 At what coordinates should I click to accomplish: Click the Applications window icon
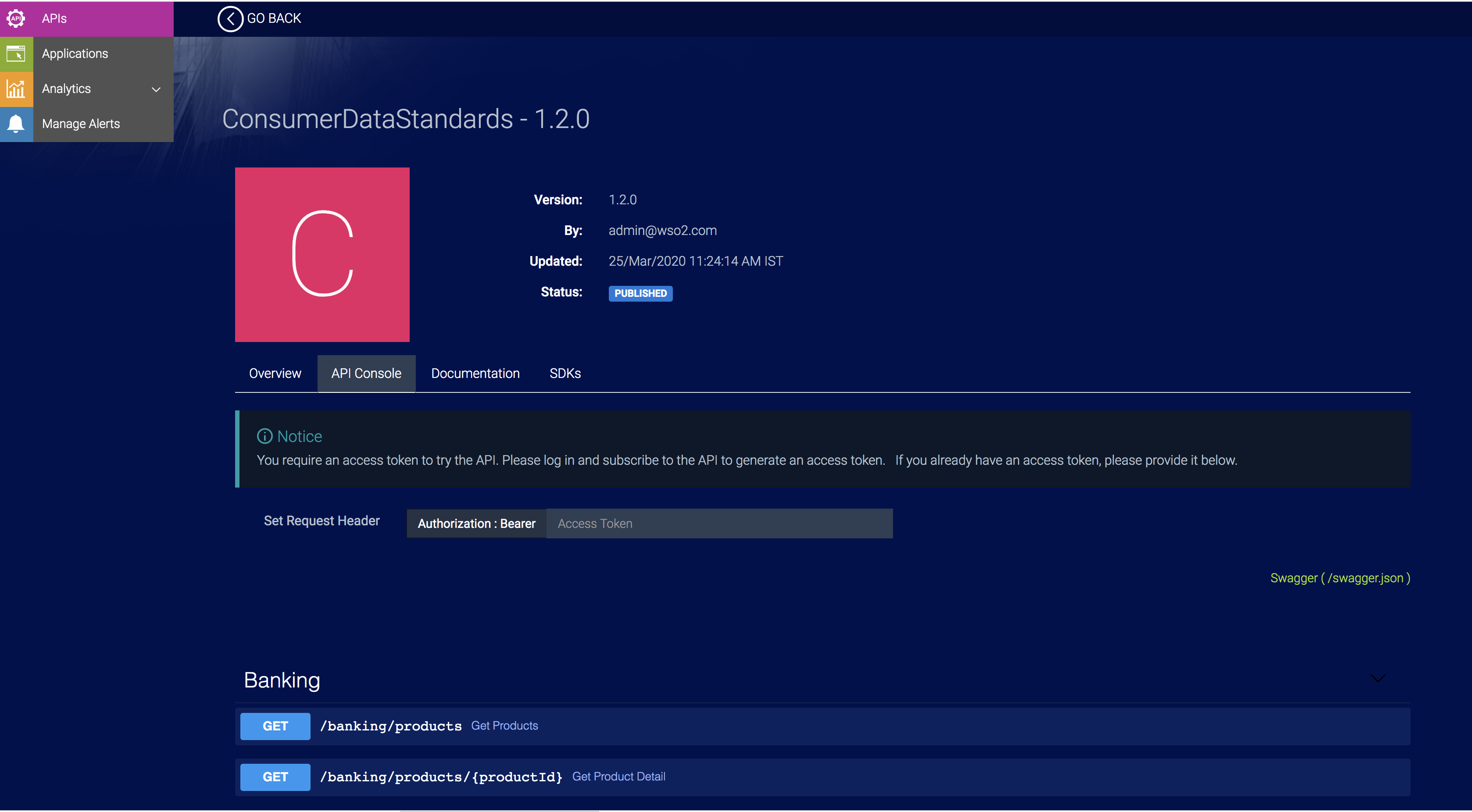point(16,53)
